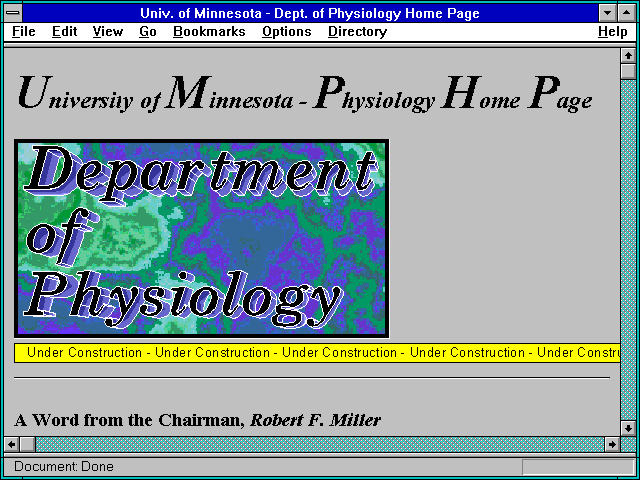Open the Help menu
Image resolution: width=640 pixels, height=480 pixels.
click(x=613, y=32)
